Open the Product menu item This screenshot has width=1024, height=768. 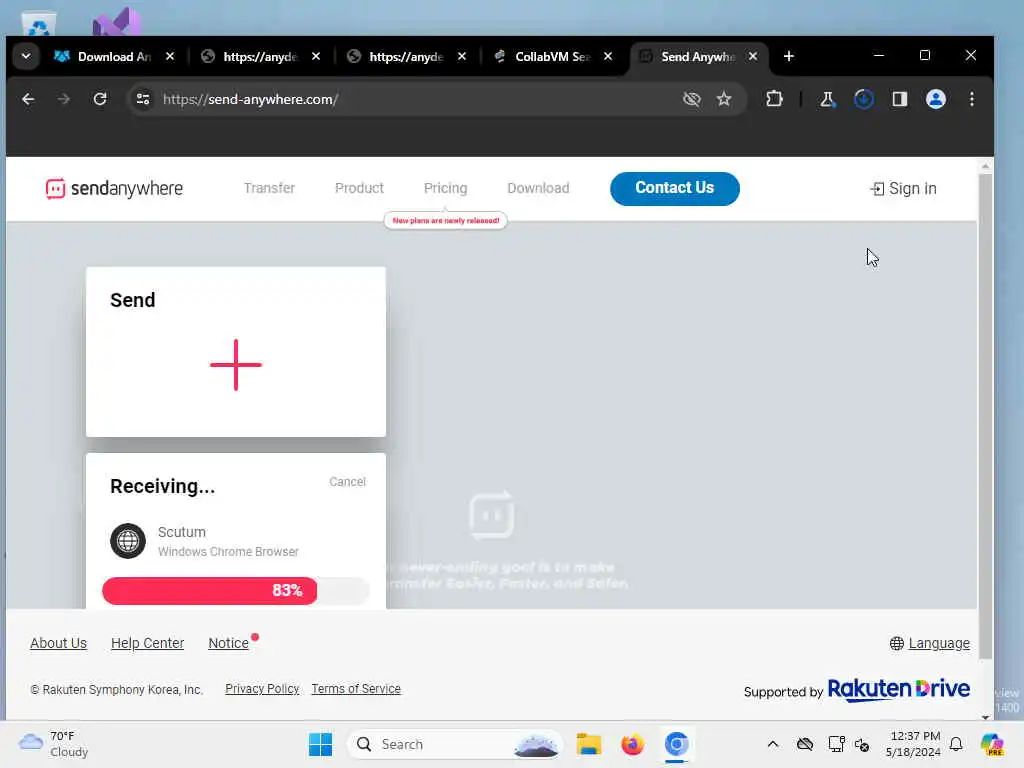(359, 188)
